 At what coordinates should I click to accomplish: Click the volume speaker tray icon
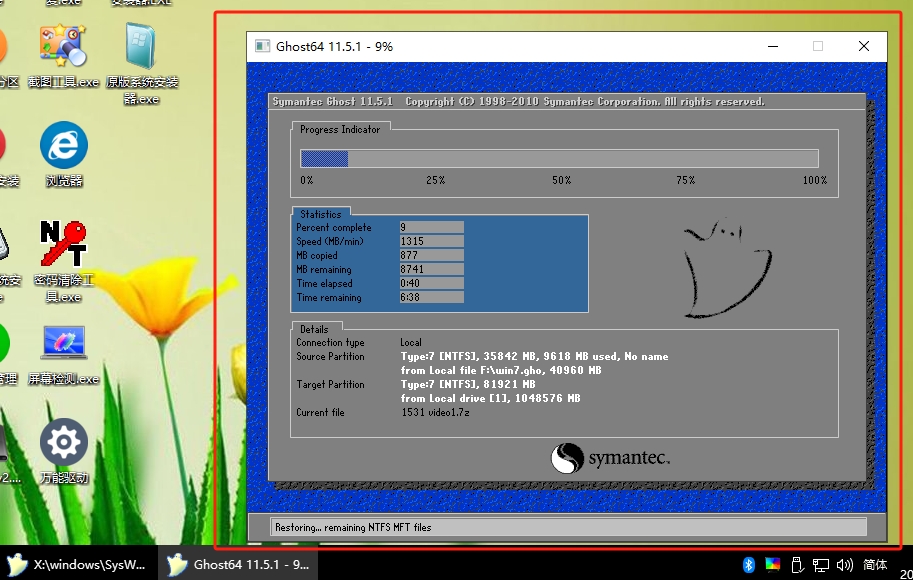[x=844, y=564]
